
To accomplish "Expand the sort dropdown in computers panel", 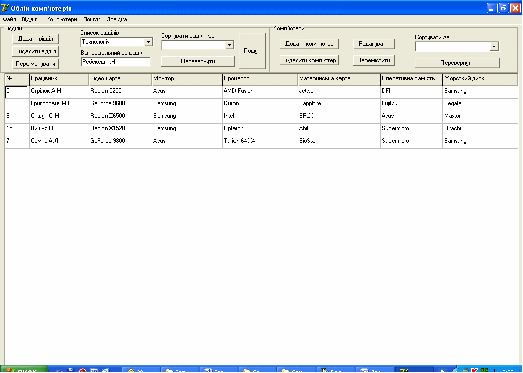I will 494,47.
